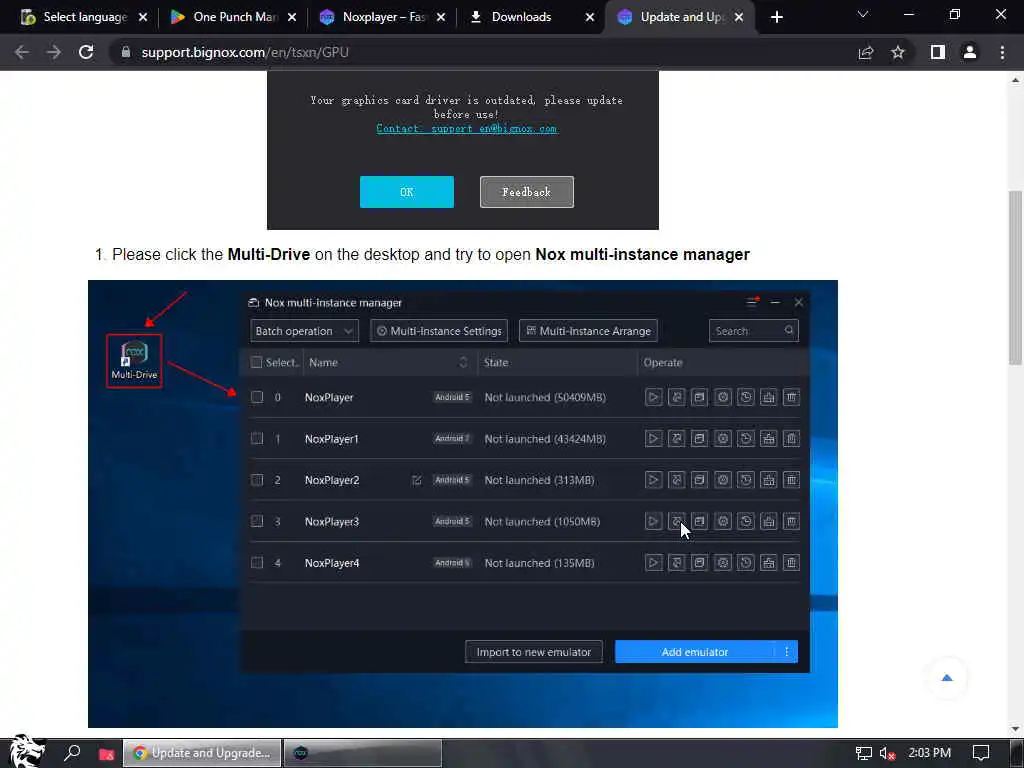Reload the page with the refresh icon
This screenshot has height=768, width=1024.
tap(86, 52)
